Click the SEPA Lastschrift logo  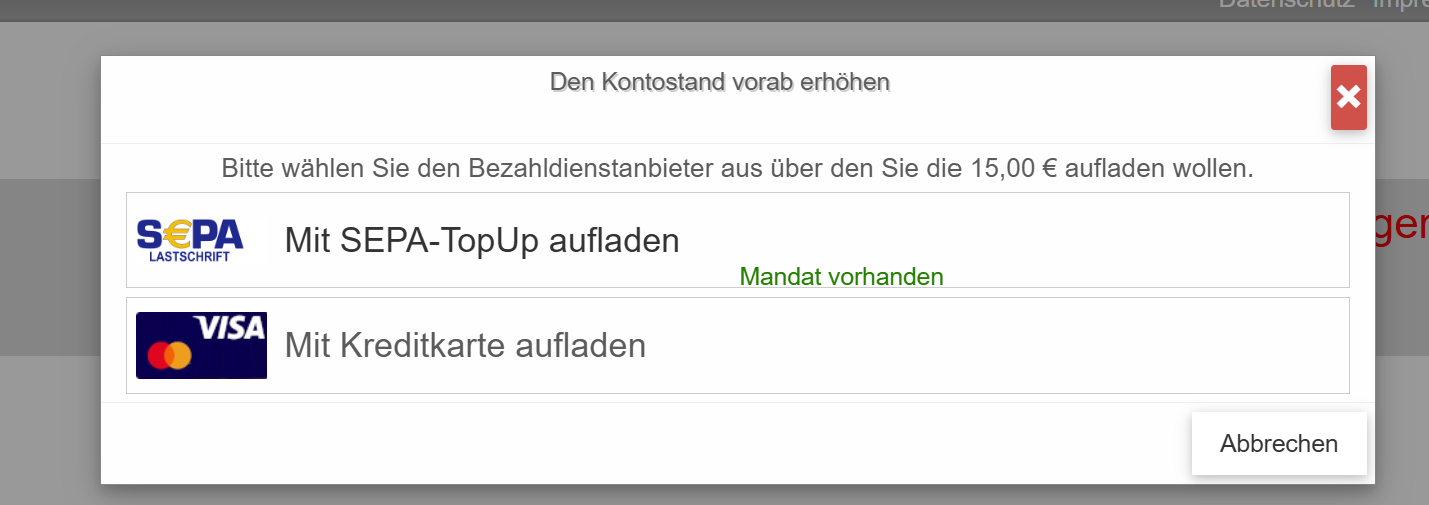point(190,241)
